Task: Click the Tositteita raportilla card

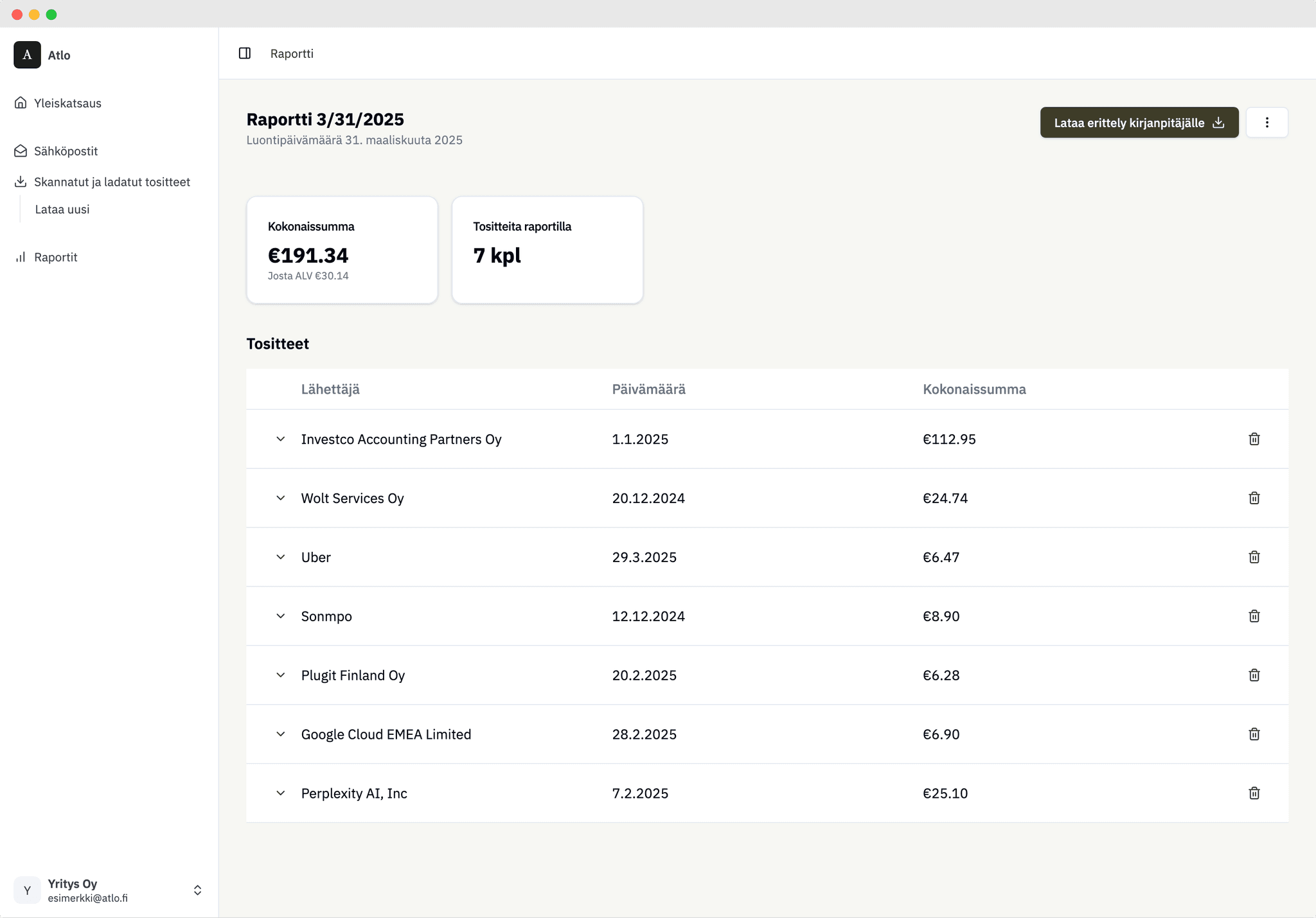Action: coord(547,249)
